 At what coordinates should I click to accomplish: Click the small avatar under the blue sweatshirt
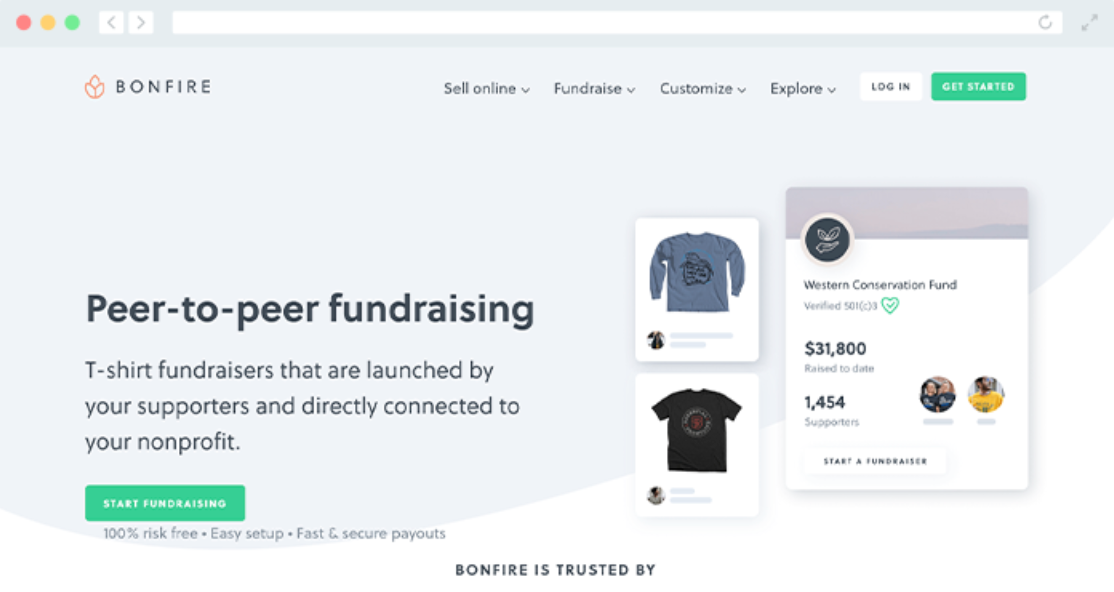(x=656, y=340)
